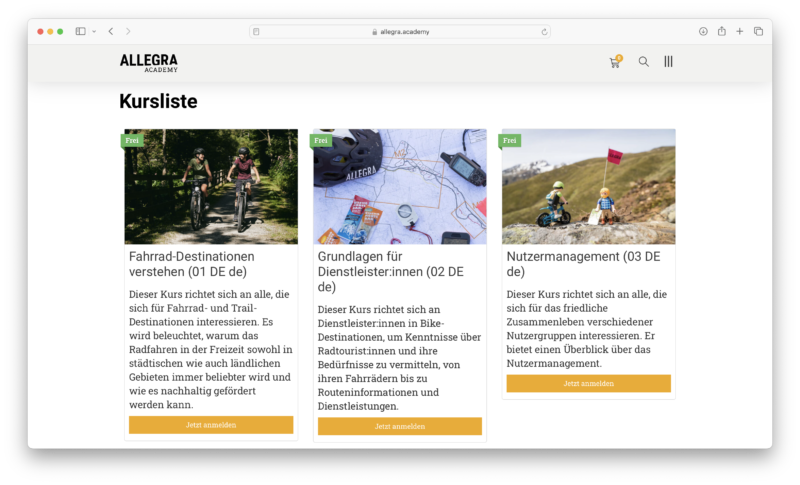The width and height of the screenshot is (800, 485).
Task: Click Jetzt anmelden under Grundlagen für Dienstleister:innen
Action: click(399, 426)
